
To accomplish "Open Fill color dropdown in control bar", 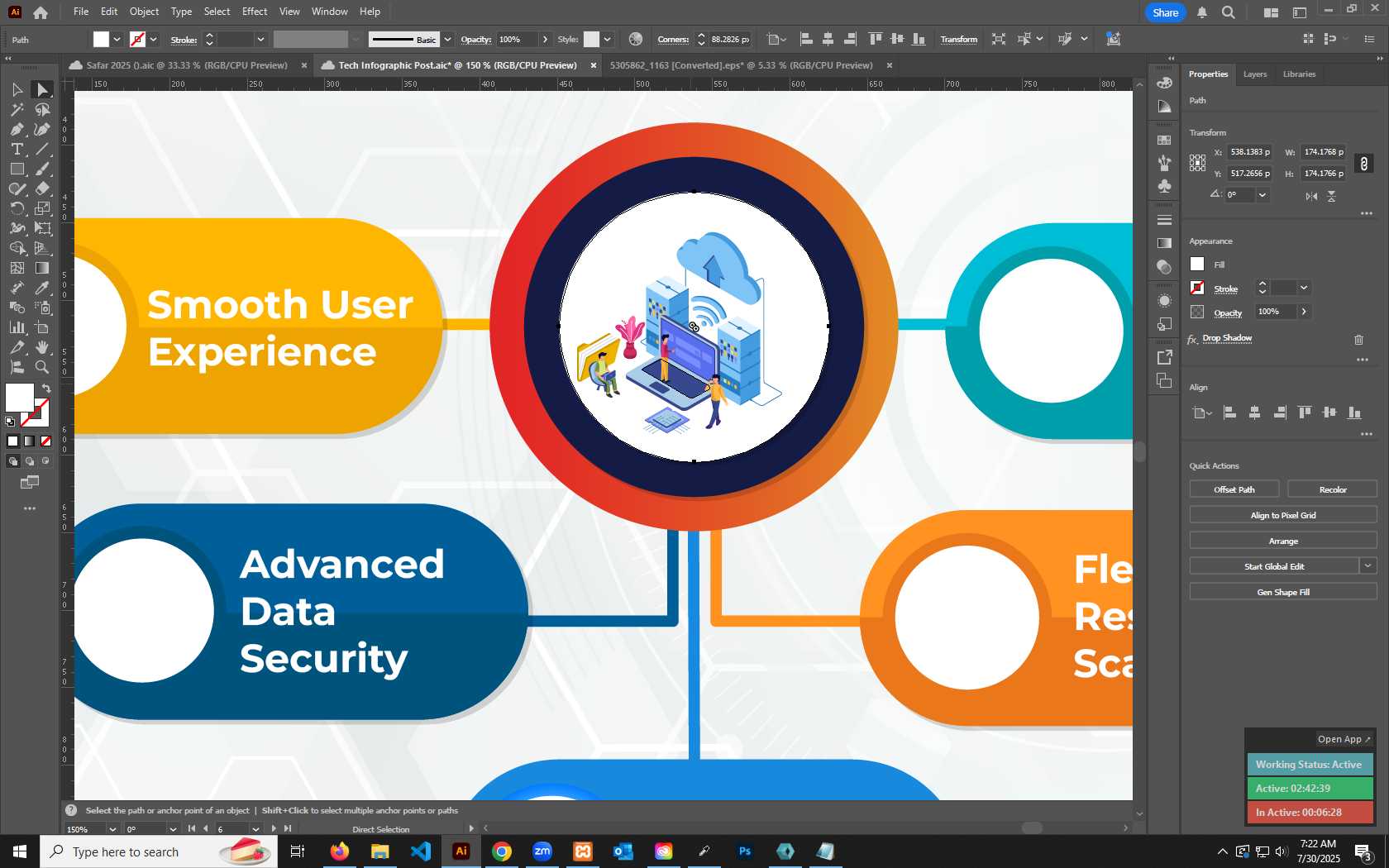I will [x=117, y=39].
